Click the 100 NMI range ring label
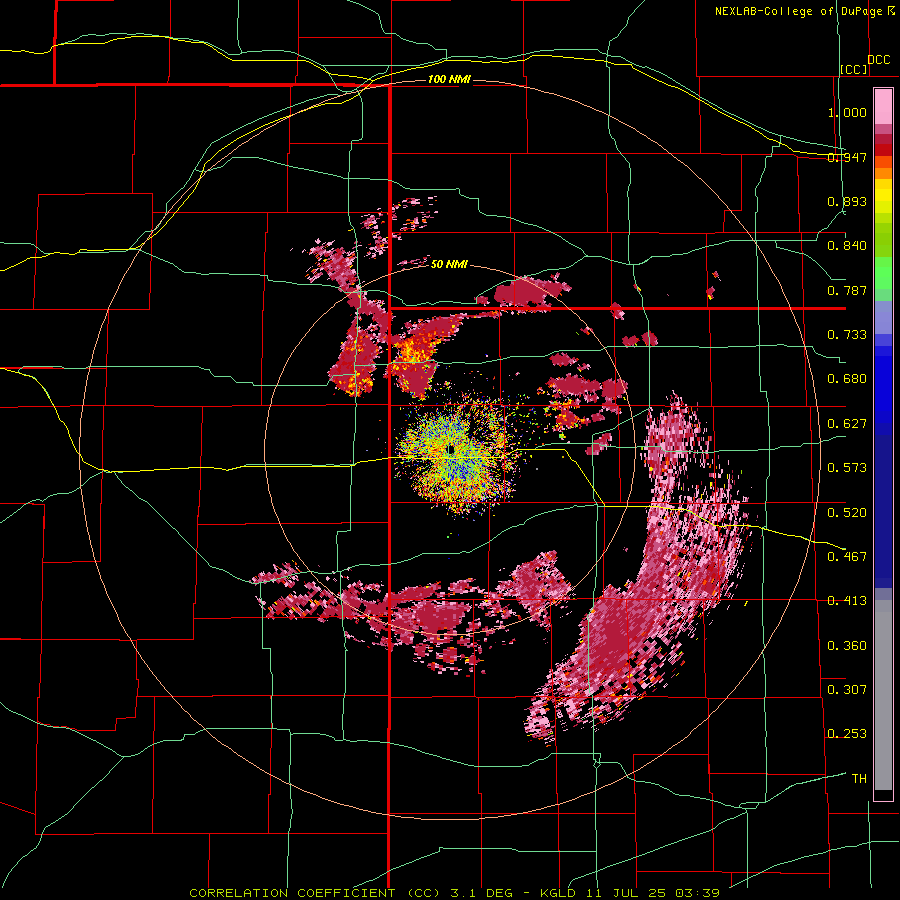Image resolution: width=900 pixels, height=900 pixels. click(x=449, y=79)
